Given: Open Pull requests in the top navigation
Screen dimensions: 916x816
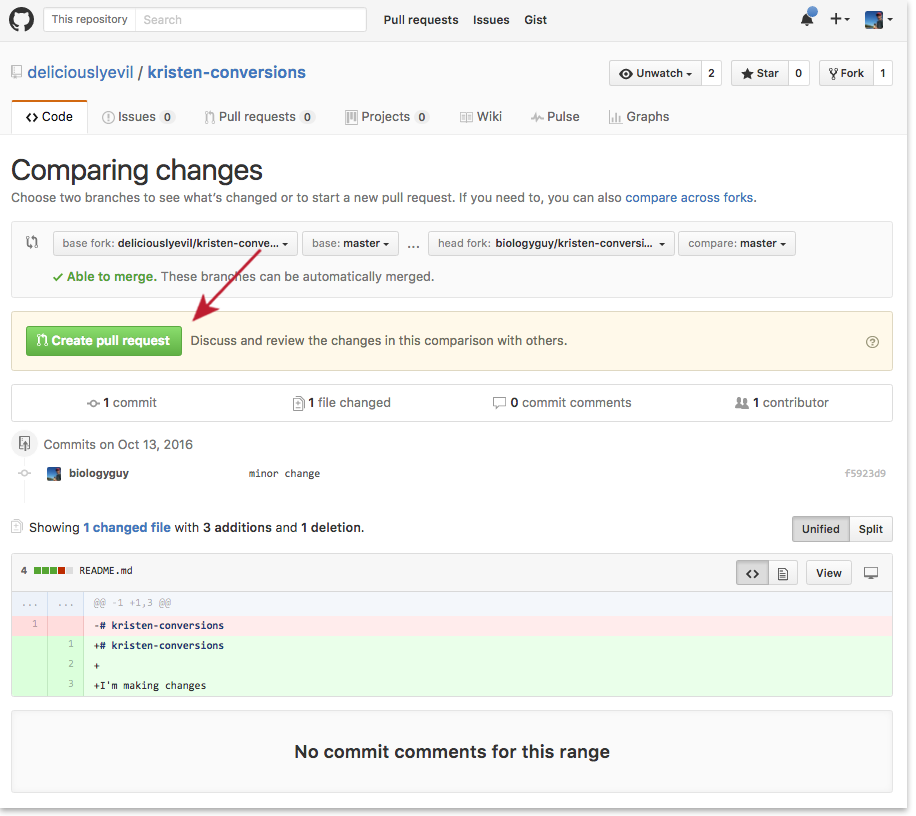Looking at the screenshot, I should 421,20.
